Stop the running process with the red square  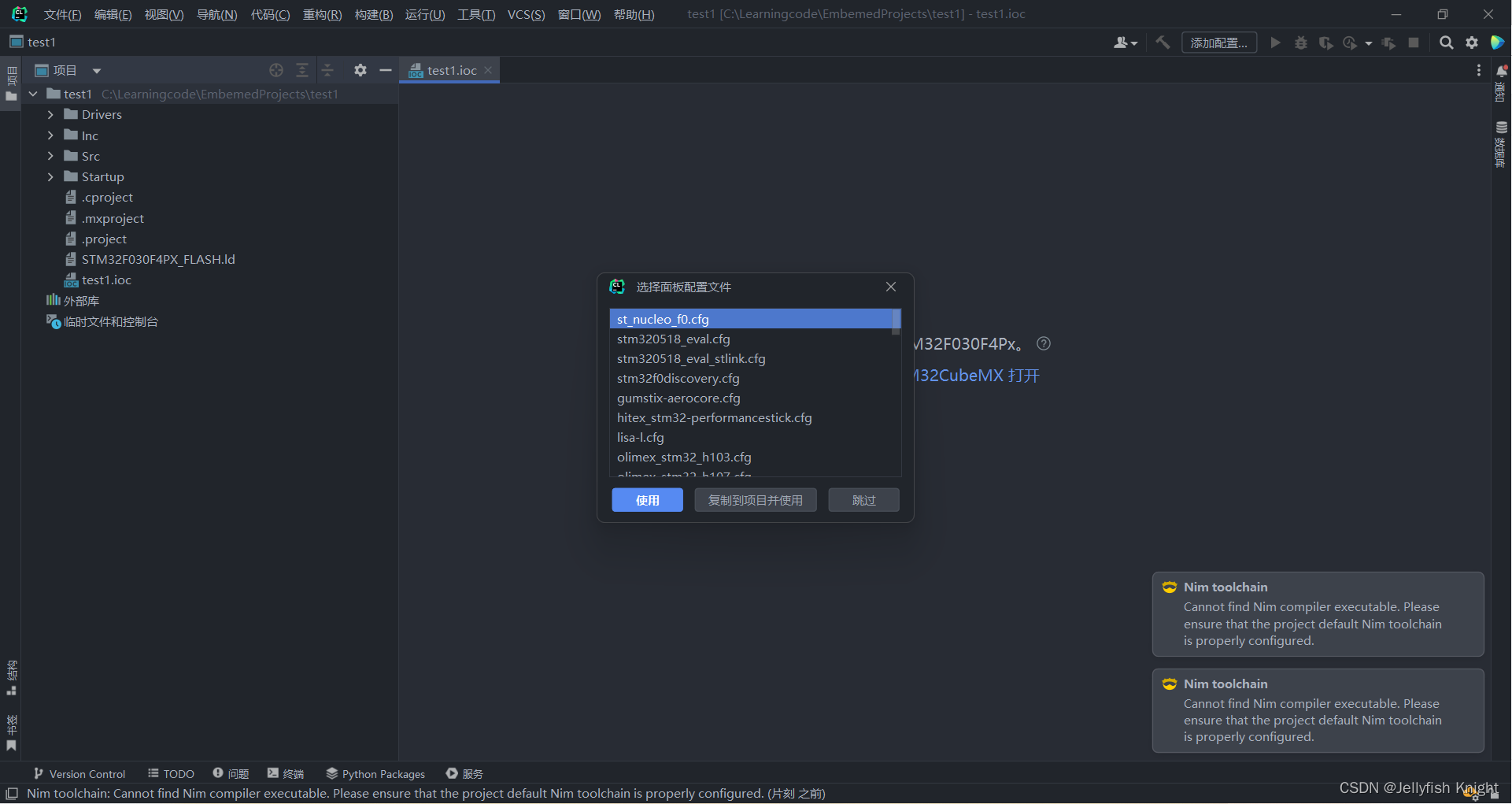(x=1414, y=43)
